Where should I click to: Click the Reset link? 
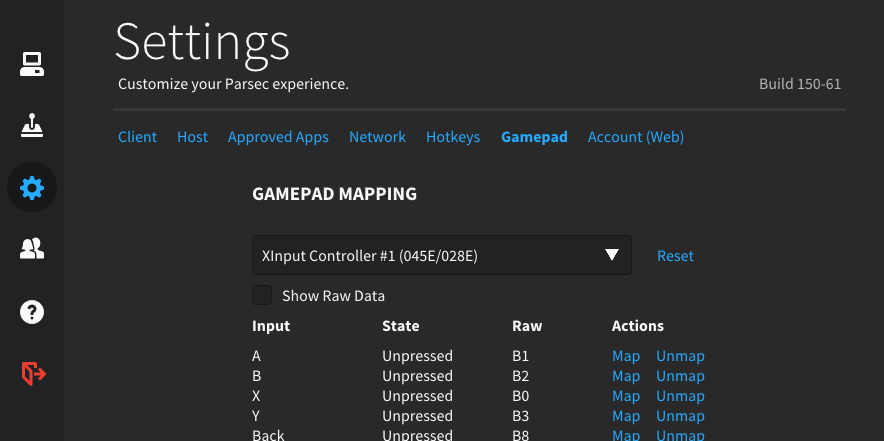[675, 256]
